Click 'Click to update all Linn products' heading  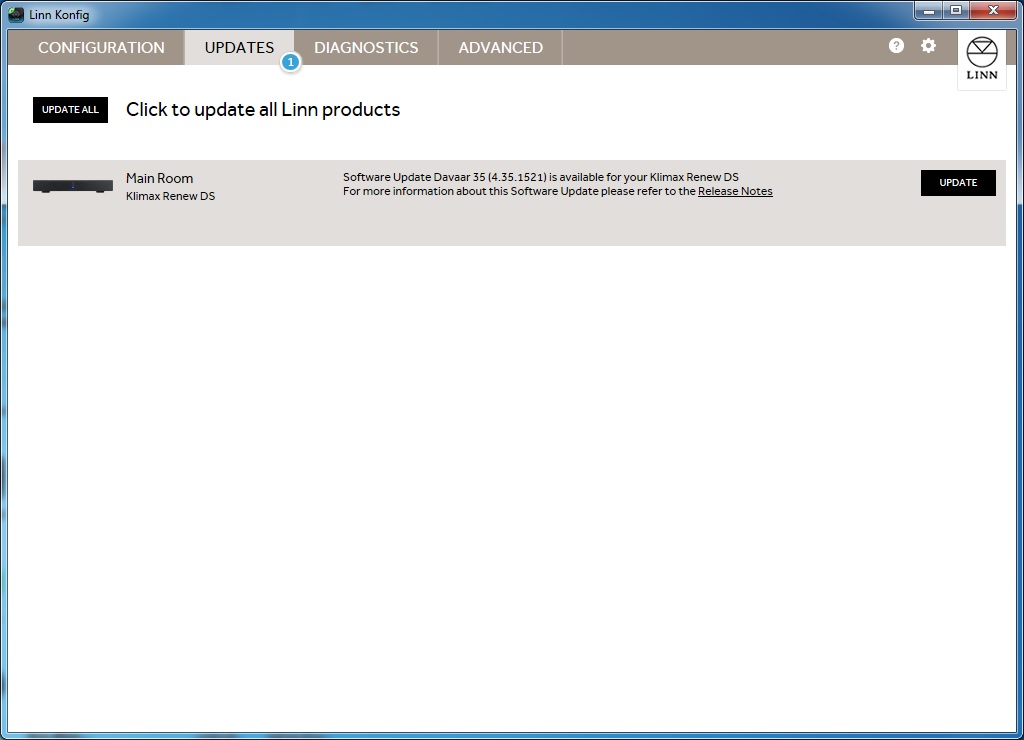point(263,110)
